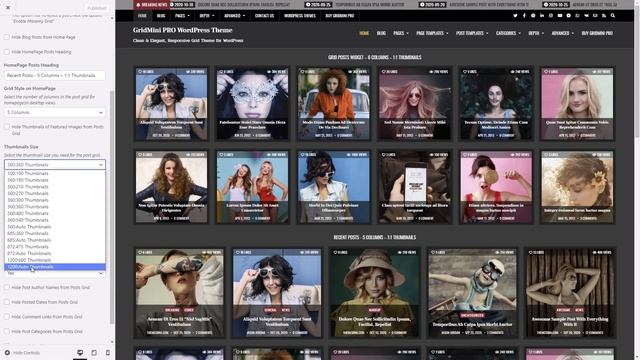This screenshot has width=640, height=360.
Task: Open the Yes dropdown below thumbnail list
Action: pos(54,273)
